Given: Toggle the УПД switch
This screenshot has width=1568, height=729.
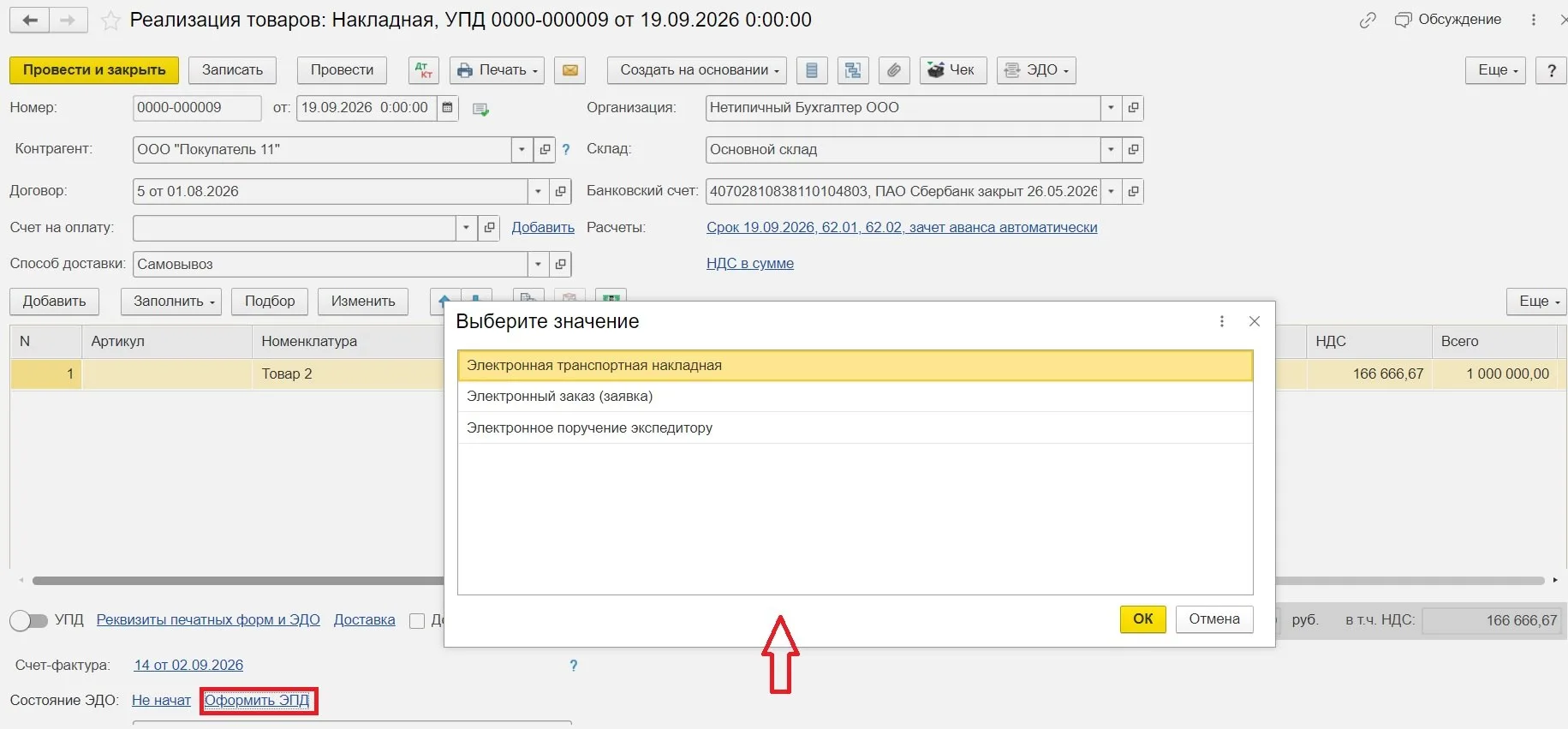Looking at the screenshot, I should (28, 620).
